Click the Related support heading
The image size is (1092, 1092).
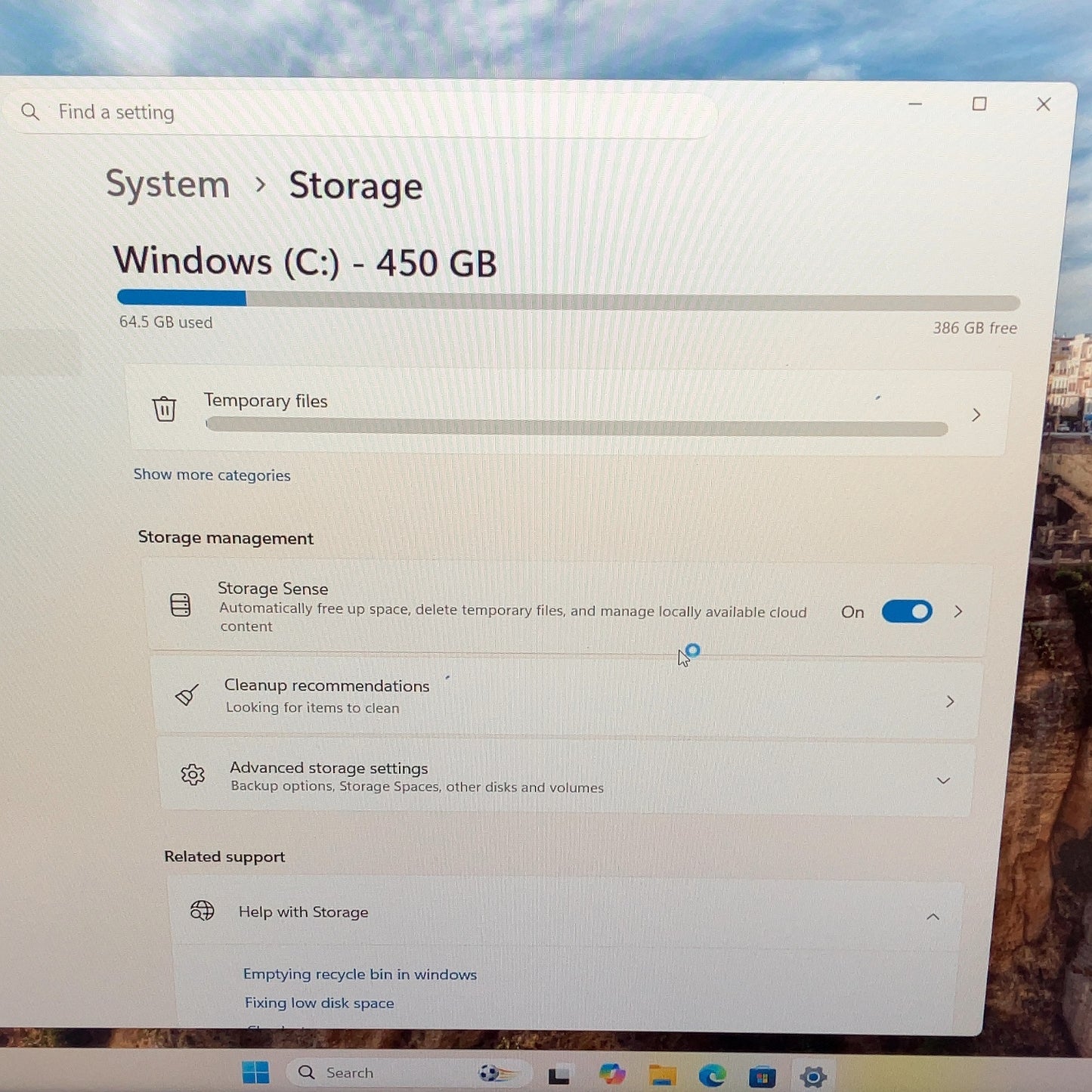click(x=224, y=856)
